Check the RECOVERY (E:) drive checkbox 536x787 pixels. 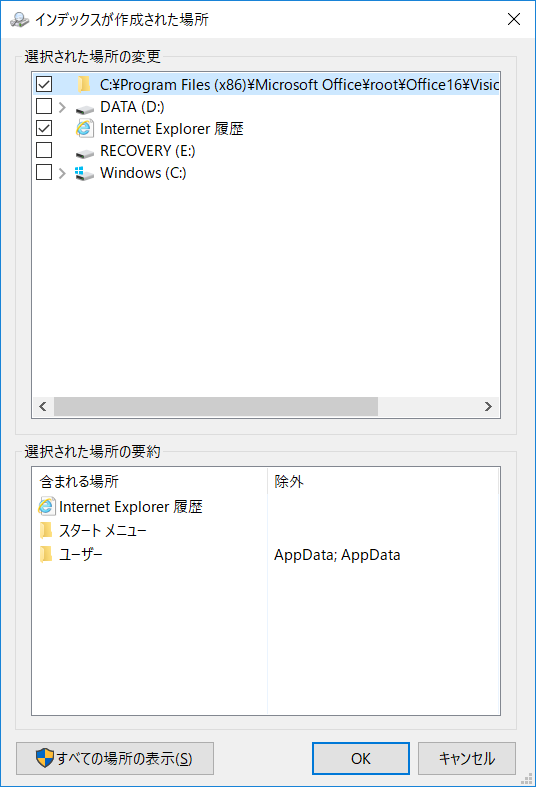[44, 150]
